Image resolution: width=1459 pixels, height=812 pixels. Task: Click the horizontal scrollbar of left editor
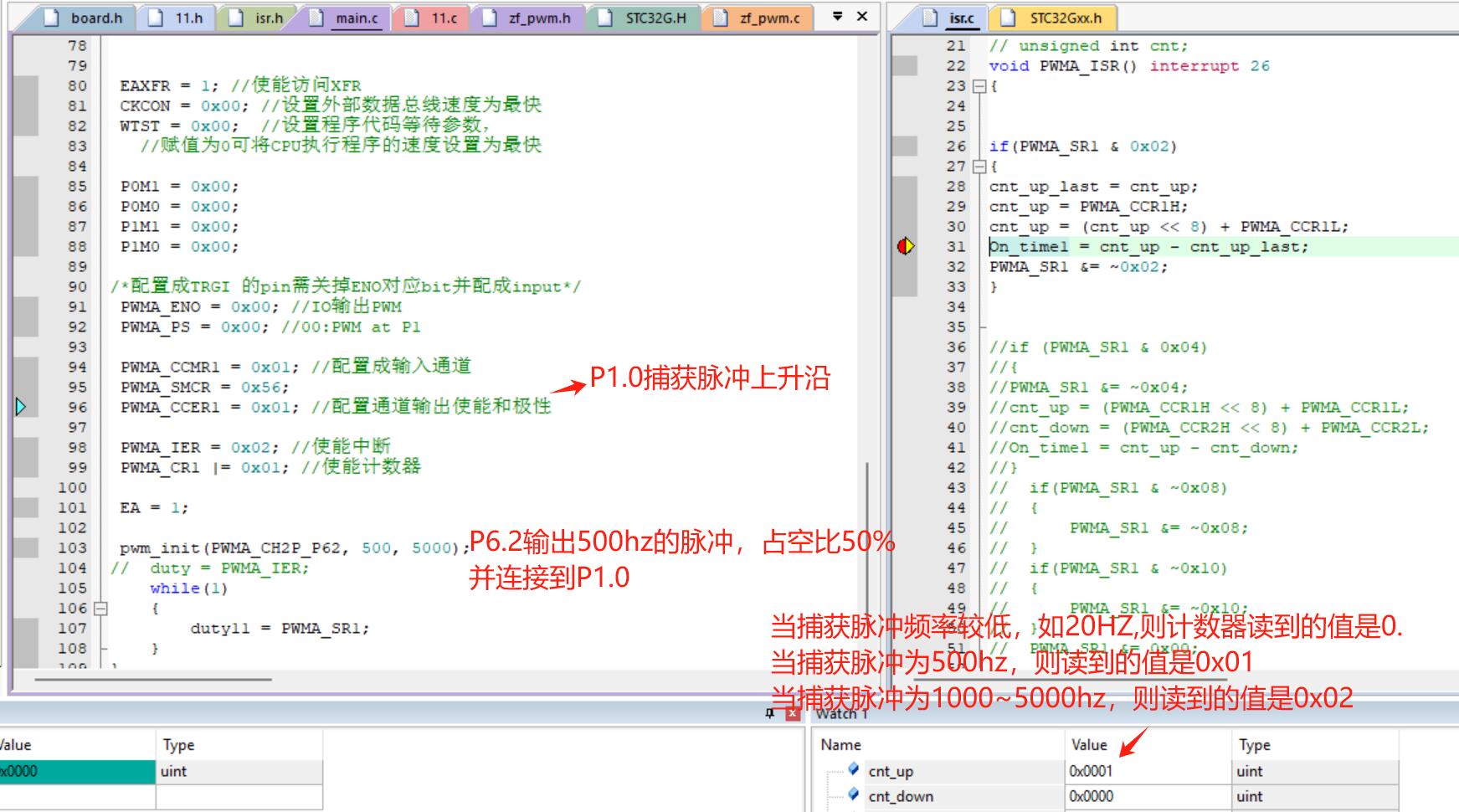click(154, 679)
